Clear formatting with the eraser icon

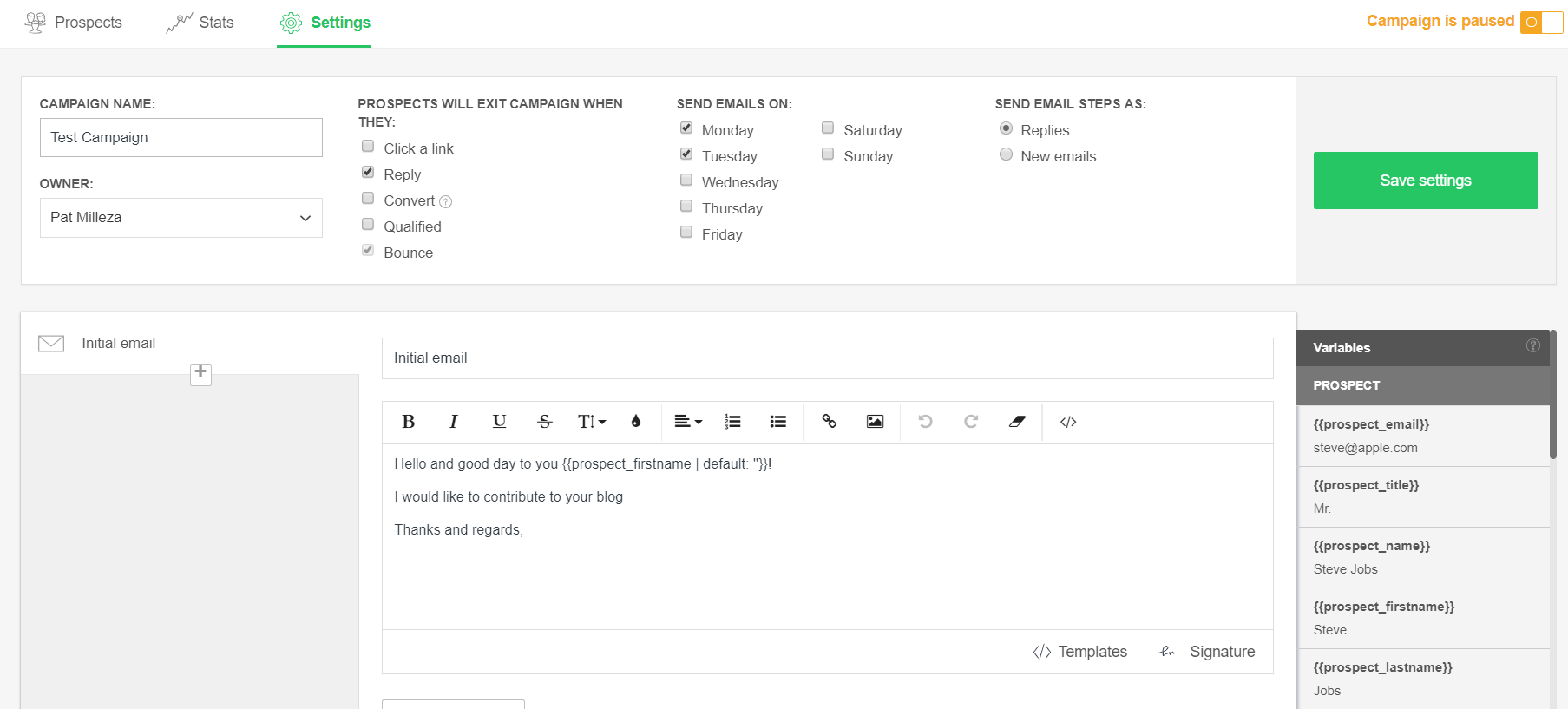1017,422
